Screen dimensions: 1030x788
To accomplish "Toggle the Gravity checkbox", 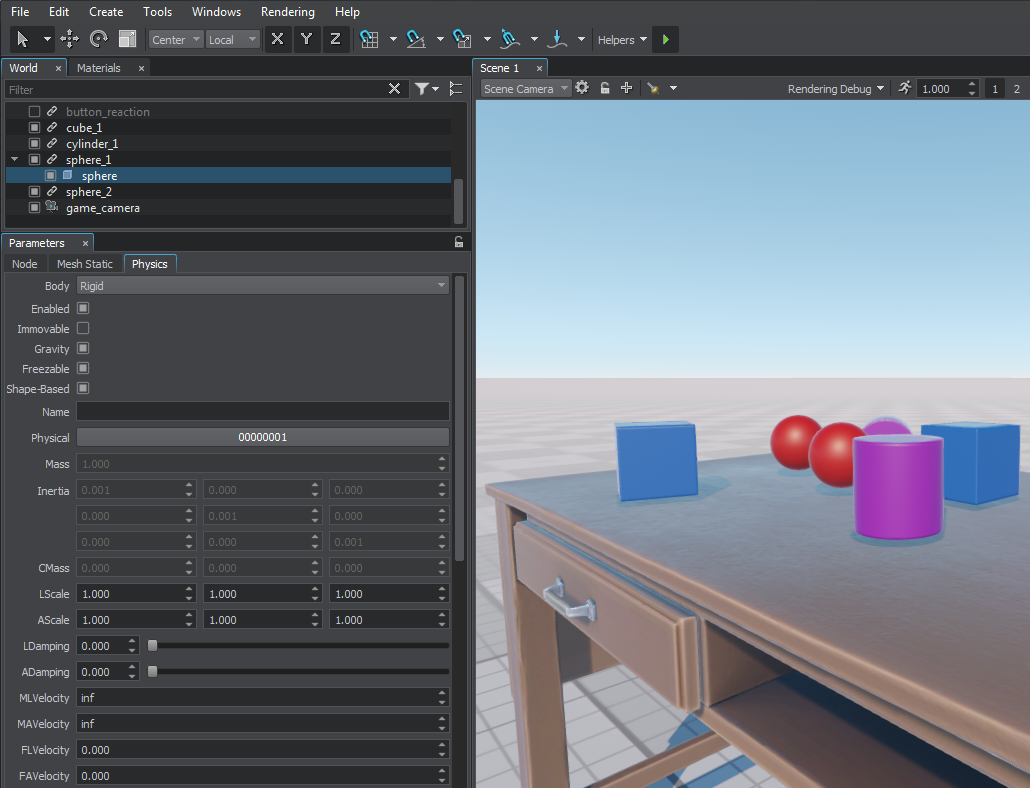I will pos(83,348).
